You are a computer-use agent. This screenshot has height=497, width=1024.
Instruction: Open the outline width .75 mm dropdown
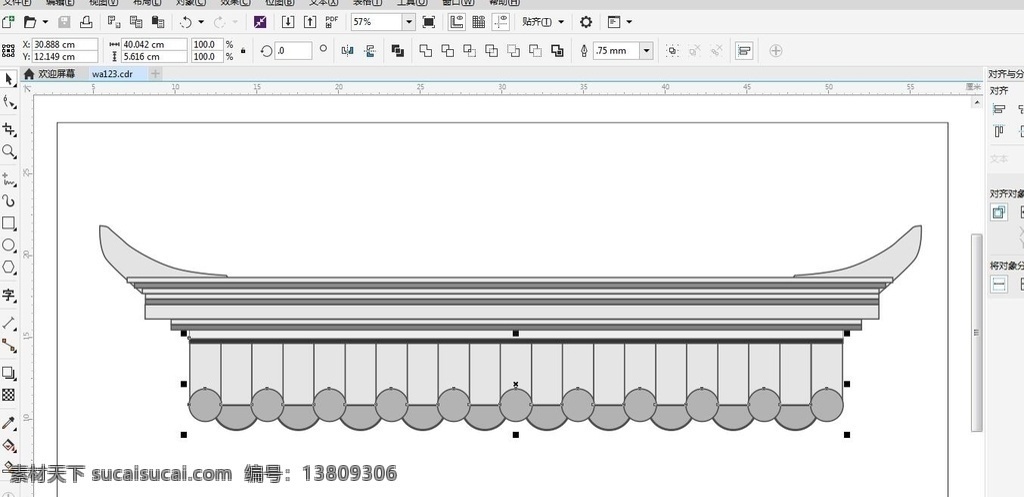click(647, 50)
